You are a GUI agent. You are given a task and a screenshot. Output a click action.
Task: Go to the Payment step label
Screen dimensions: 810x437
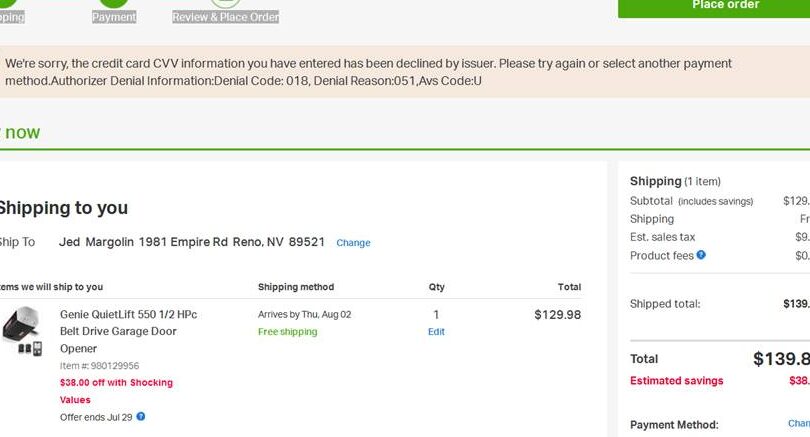[x=114, y=17]
